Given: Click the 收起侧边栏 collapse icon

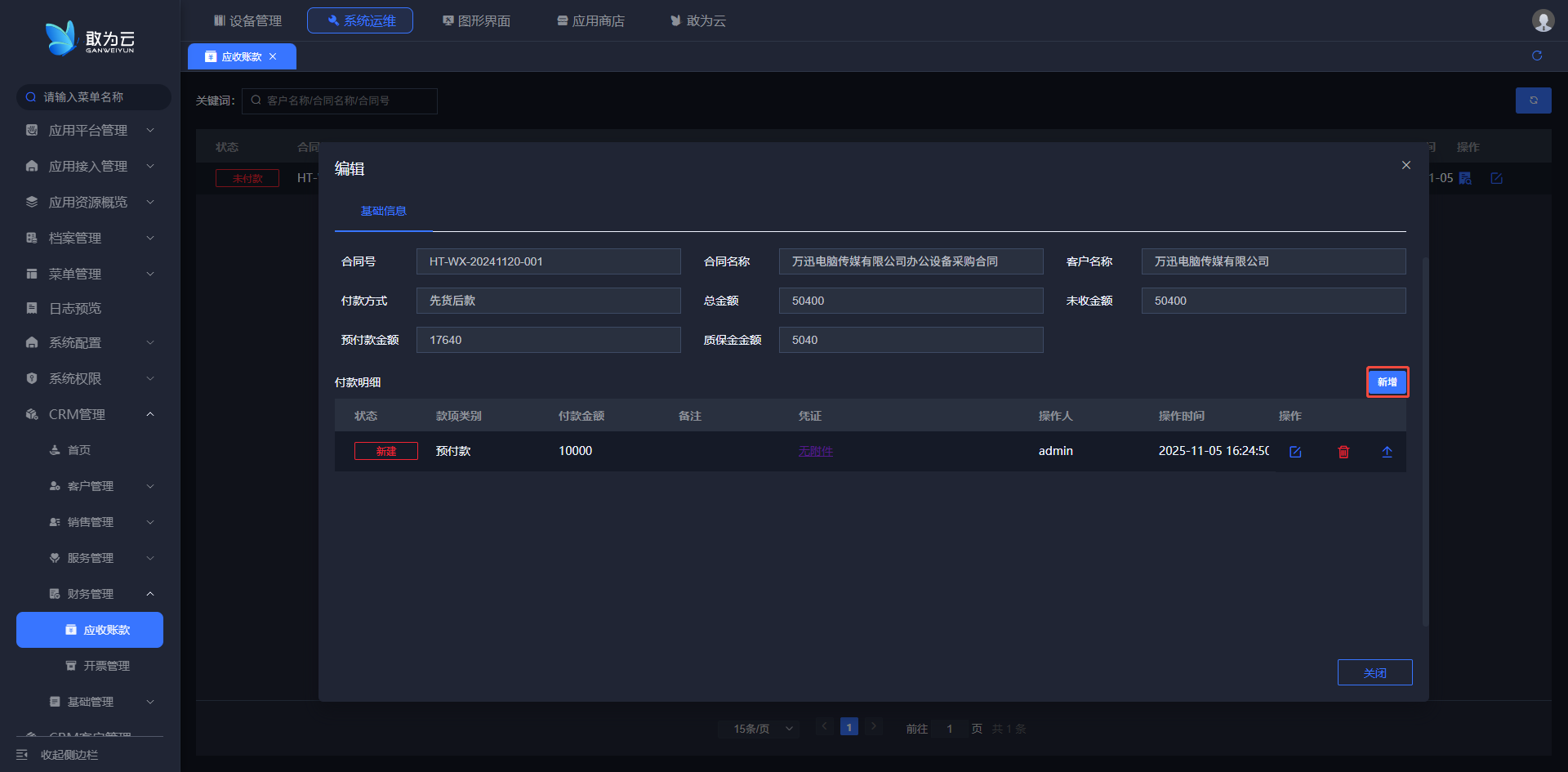Looking at the screenshot, I should tap(22, 755).
